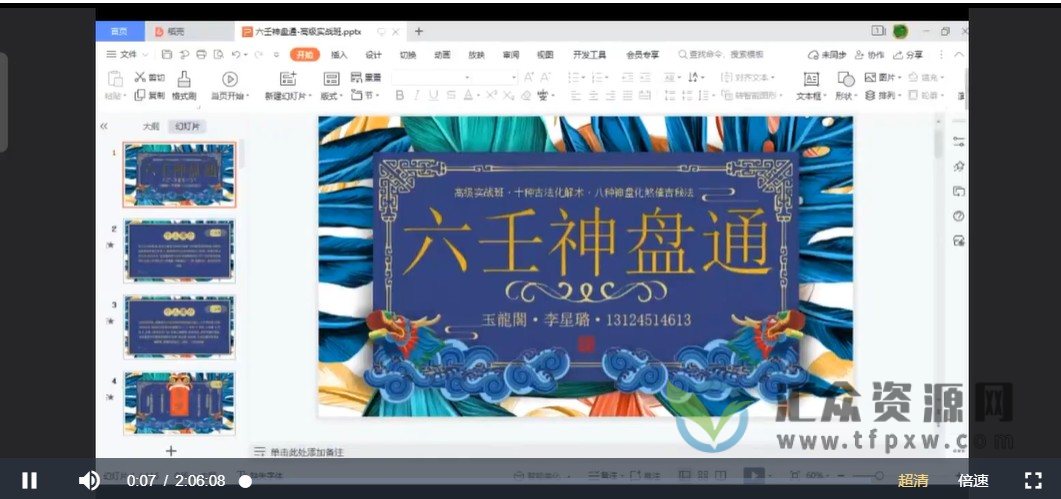This screenshot has width=1061, height=499.
Task: Pause the video playback
Action: pyautogui.click(x=29, y=481)
